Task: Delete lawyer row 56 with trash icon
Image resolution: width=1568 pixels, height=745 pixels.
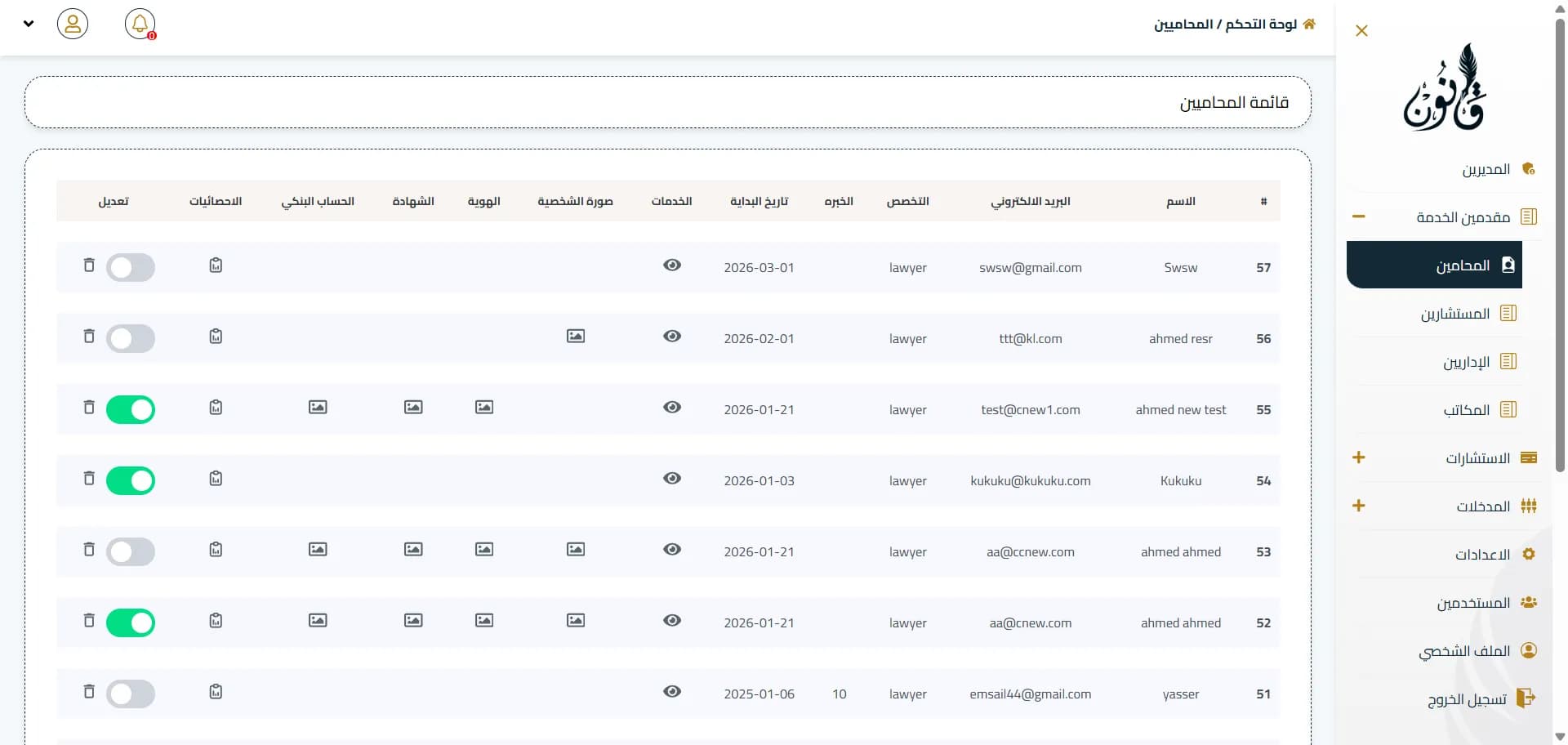Action: 89,337
